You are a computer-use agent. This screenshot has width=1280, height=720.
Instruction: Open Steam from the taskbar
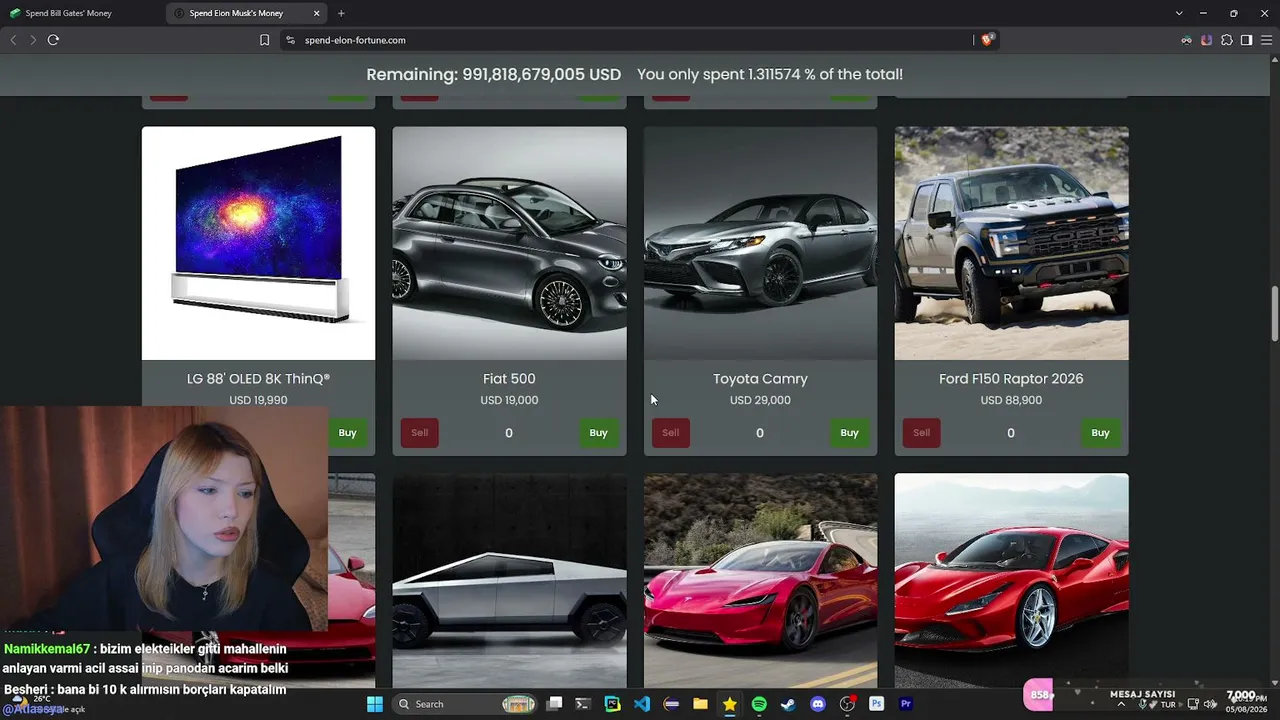coord(788,704)
